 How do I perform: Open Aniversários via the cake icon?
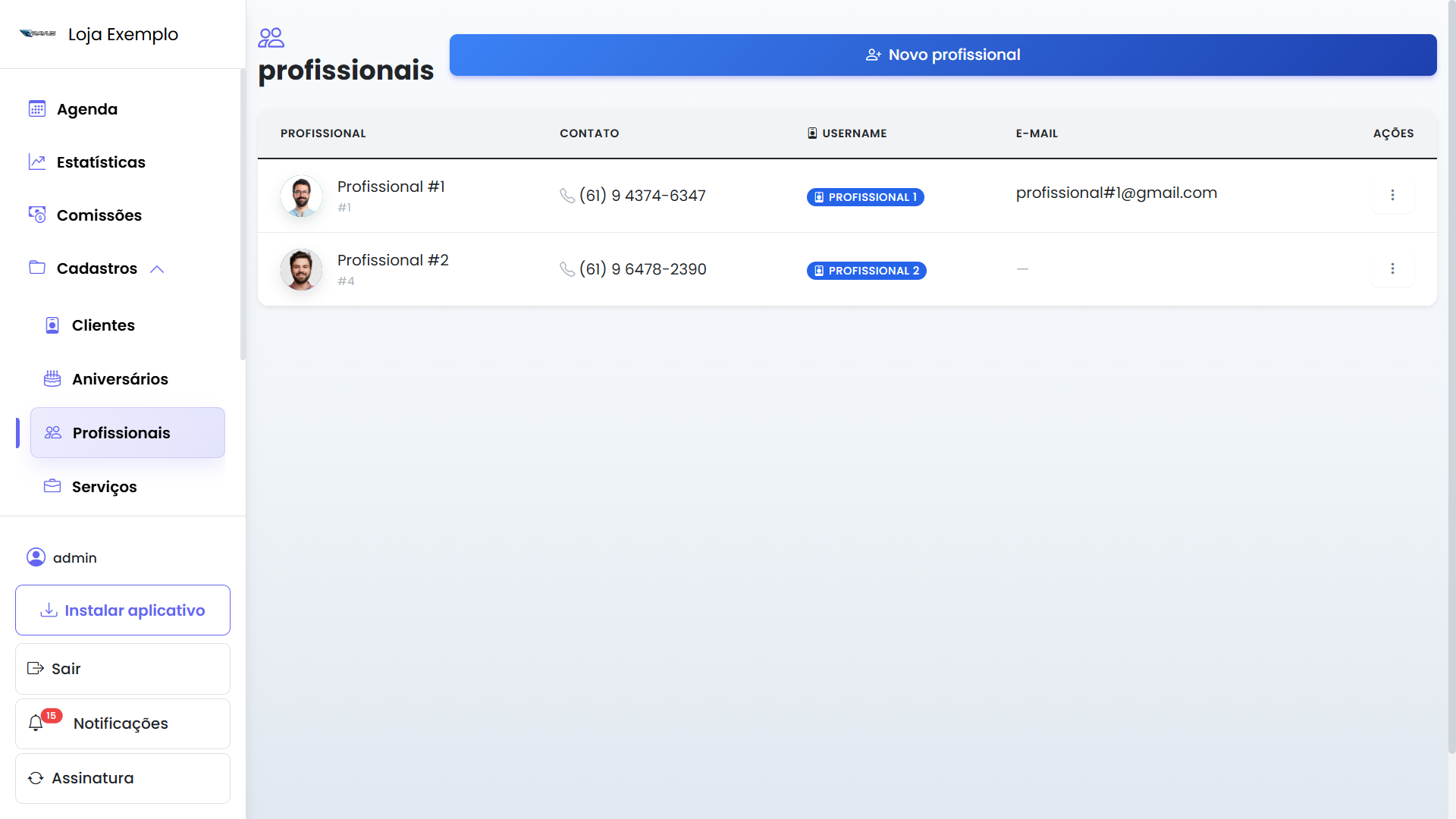pos(52,378)
